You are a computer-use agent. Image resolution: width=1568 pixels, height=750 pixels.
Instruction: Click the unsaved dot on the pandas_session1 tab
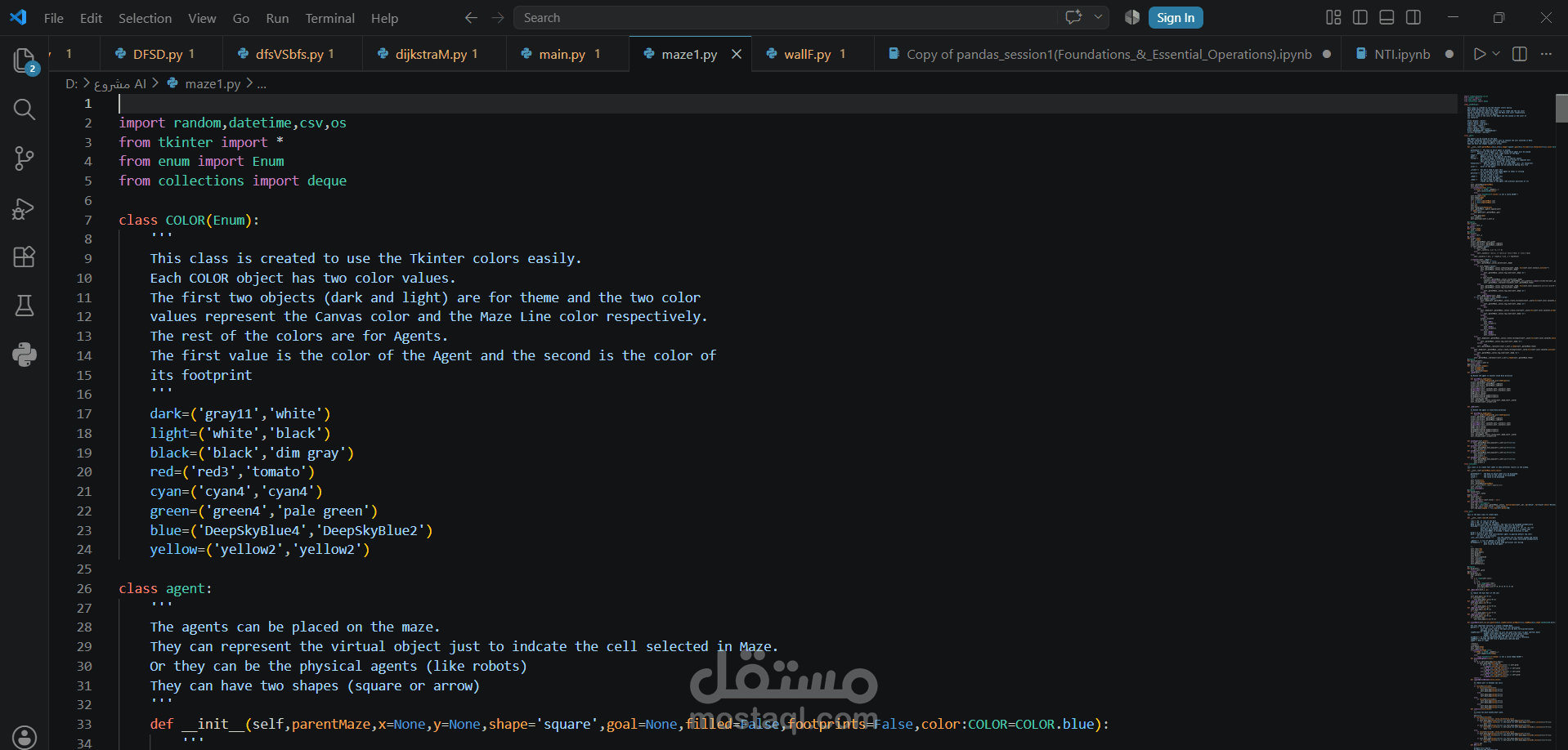(1327, 54)
